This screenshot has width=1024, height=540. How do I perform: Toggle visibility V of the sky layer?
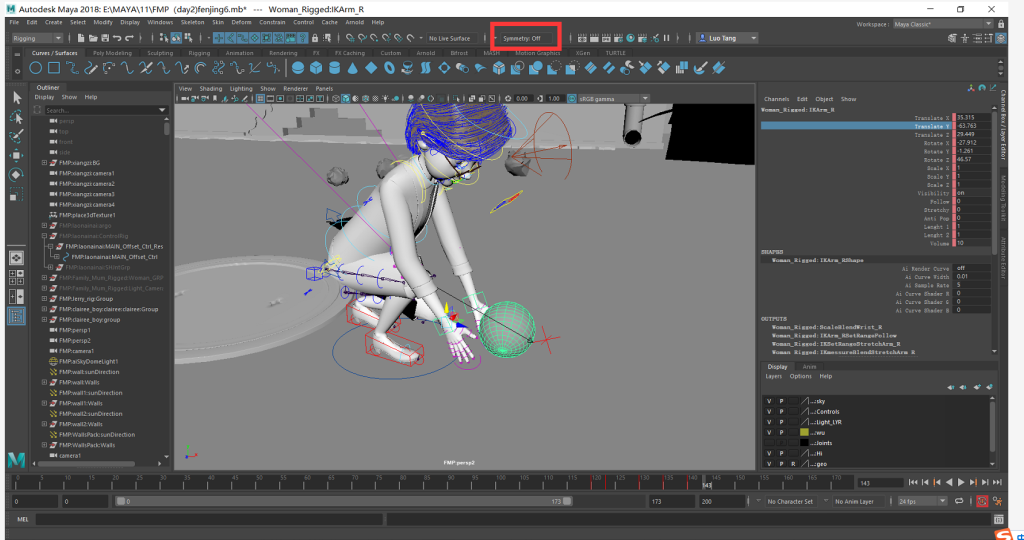click(x=769, y=402)
